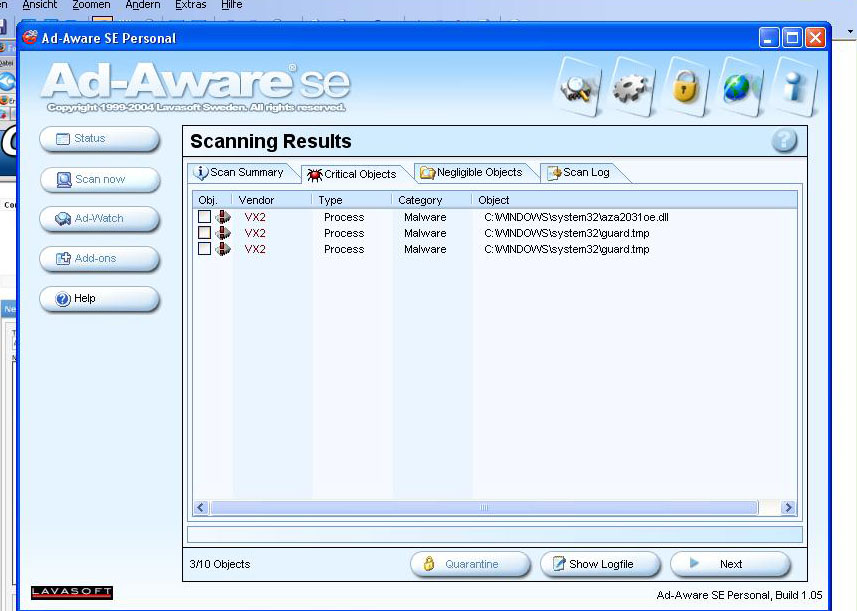Image resolution: width=857 pixels, height=611 pixels.
Task: Sort results by the Category column header
Action: coord(432,200)
